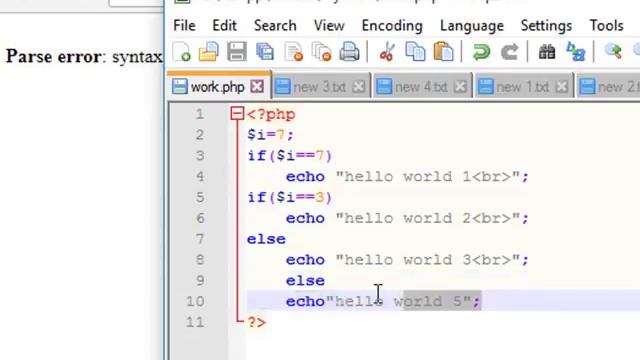Image resolution: width=640 pixels, height=360 pixels.
Task: Open the View menu
Action: [x=329, y=26]
